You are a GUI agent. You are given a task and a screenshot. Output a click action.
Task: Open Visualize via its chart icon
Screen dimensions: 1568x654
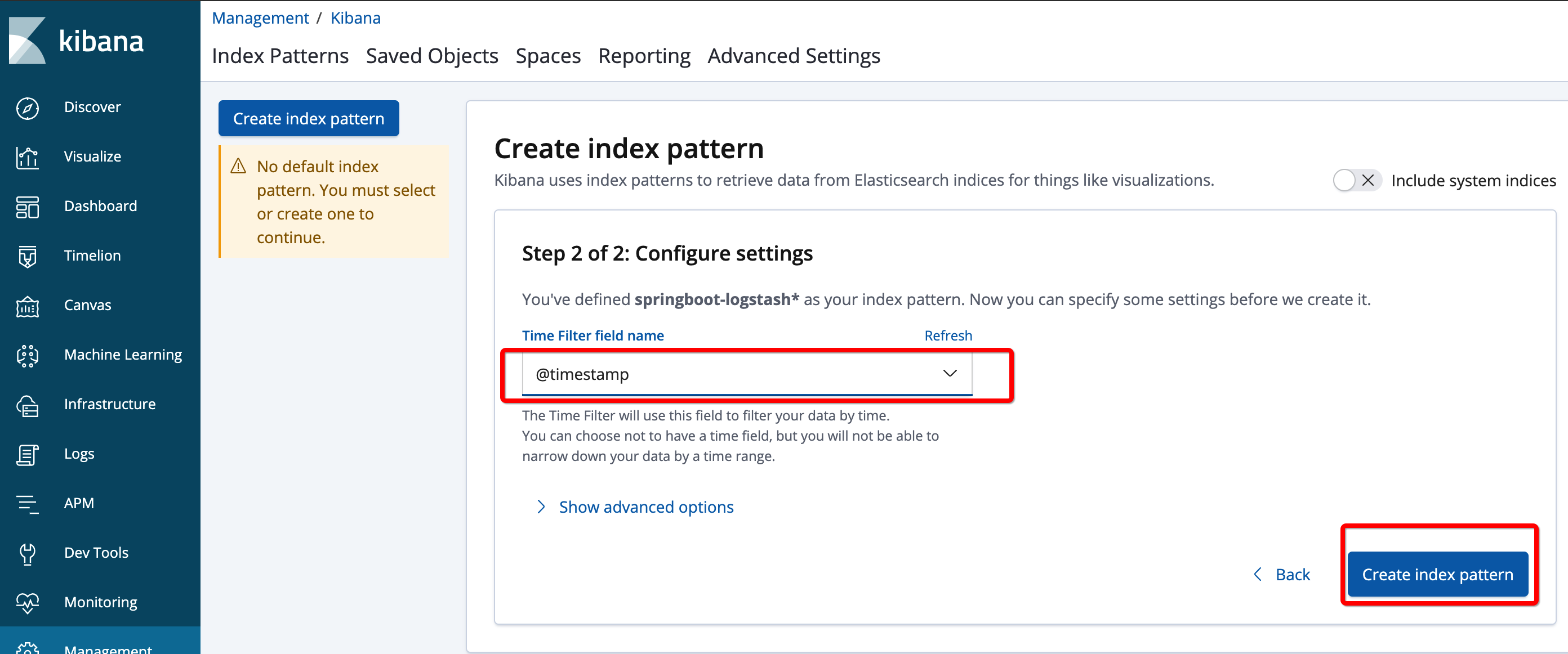pyautogui.click(x=28, y=157)
